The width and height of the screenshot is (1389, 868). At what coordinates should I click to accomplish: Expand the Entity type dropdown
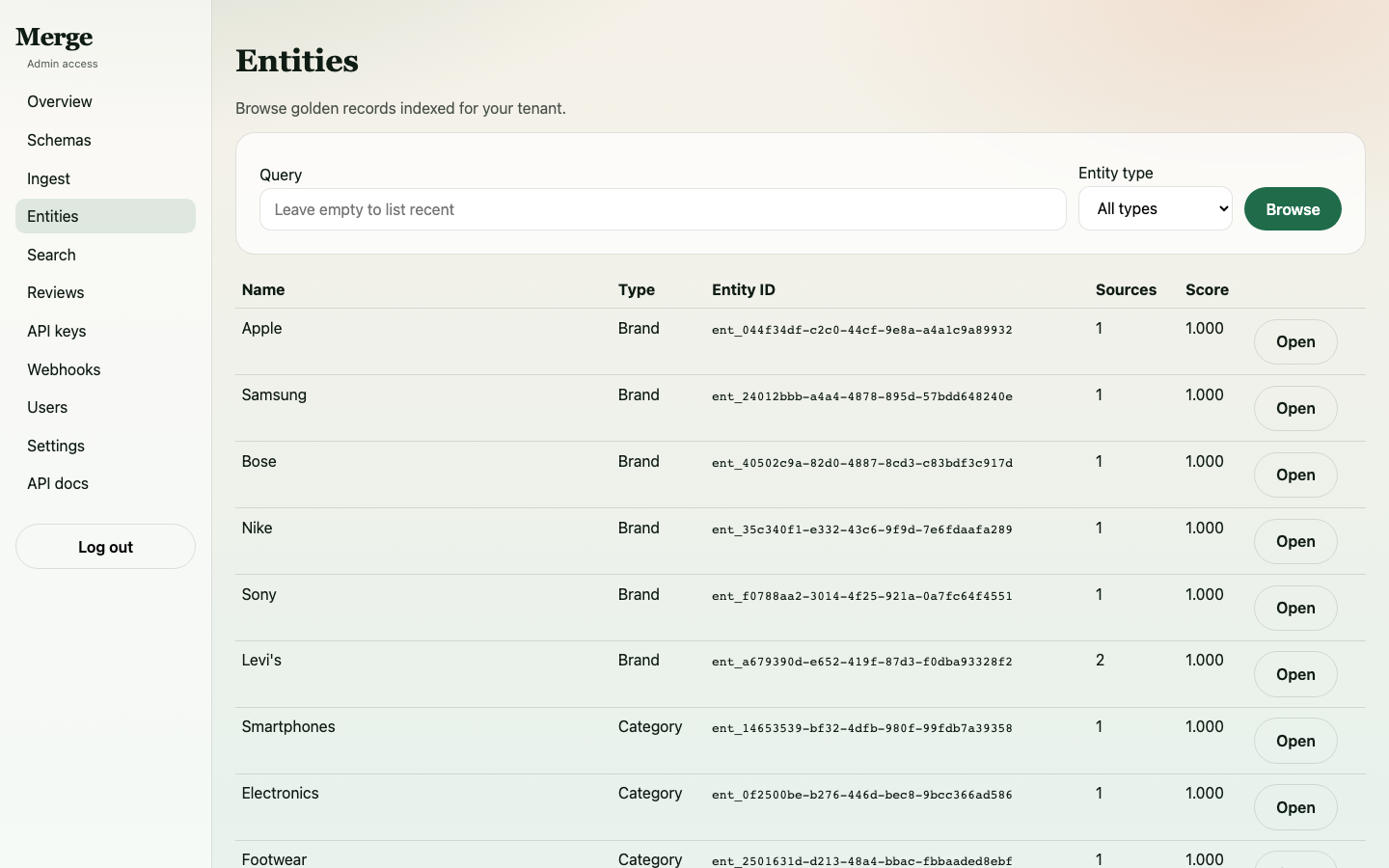point(1156,208)
